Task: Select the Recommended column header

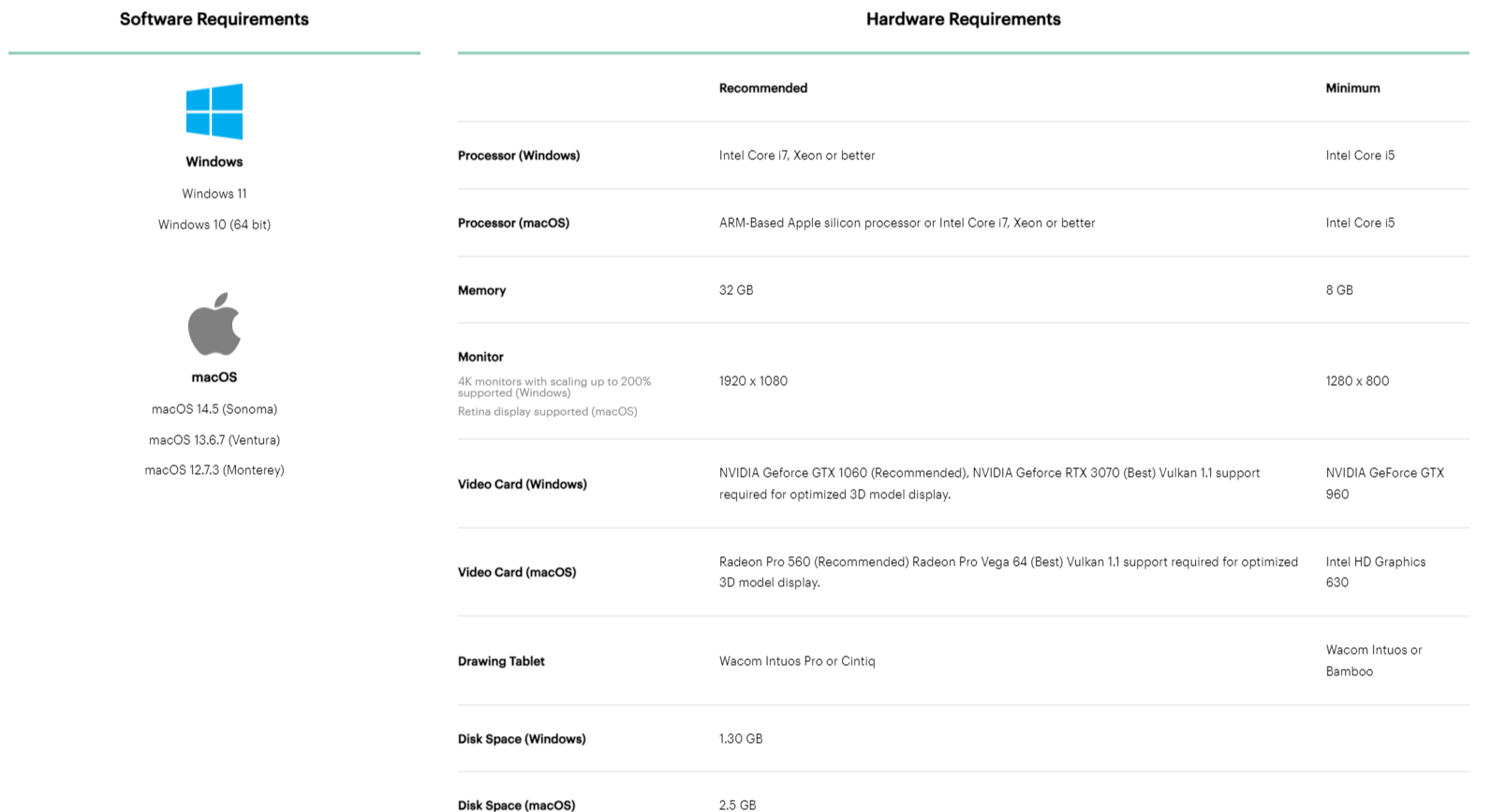Action: coord(762,88)
